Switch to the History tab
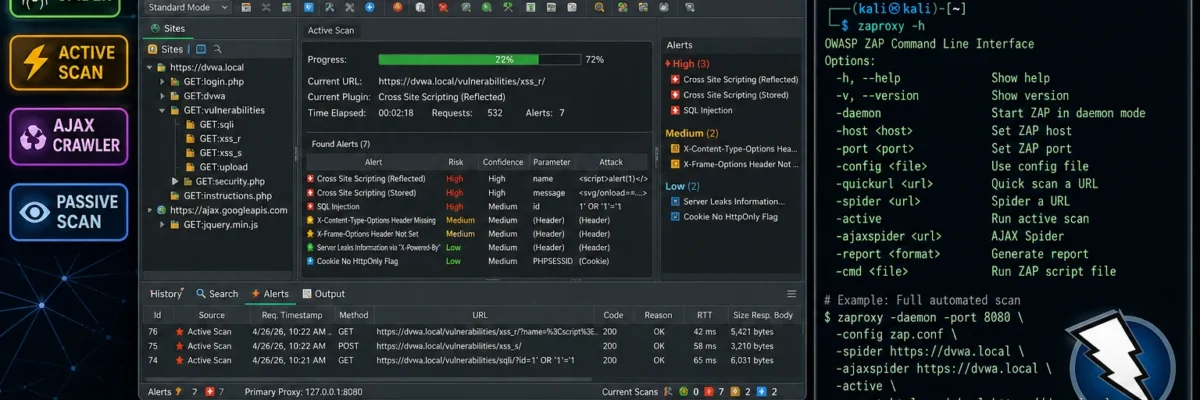The height and width of the screenshot is (400, 1200). pos(166,294)
